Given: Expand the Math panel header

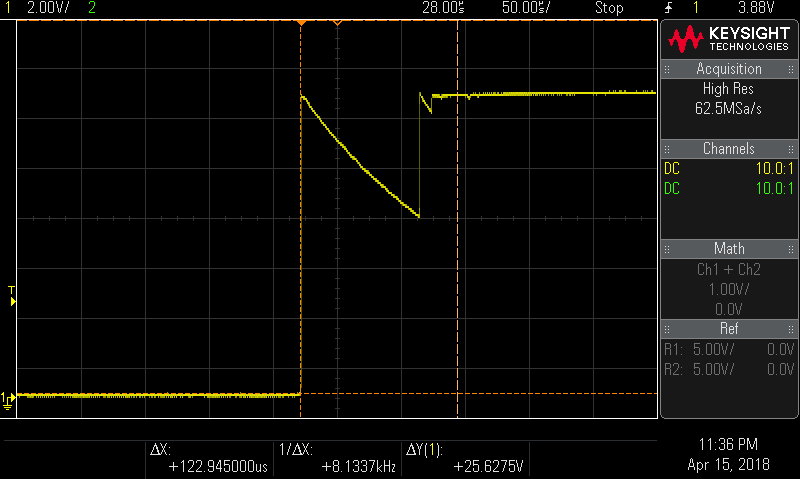Looking at the screenshot, I should pos(729,248).
